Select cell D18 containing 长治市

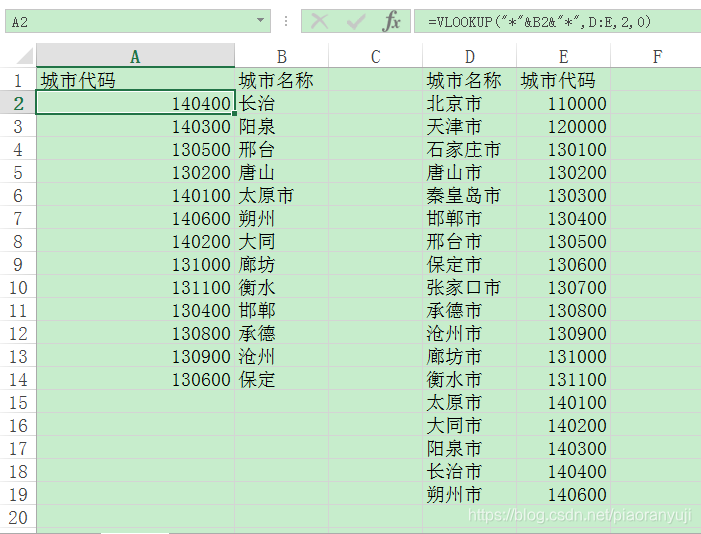[469, 471]
